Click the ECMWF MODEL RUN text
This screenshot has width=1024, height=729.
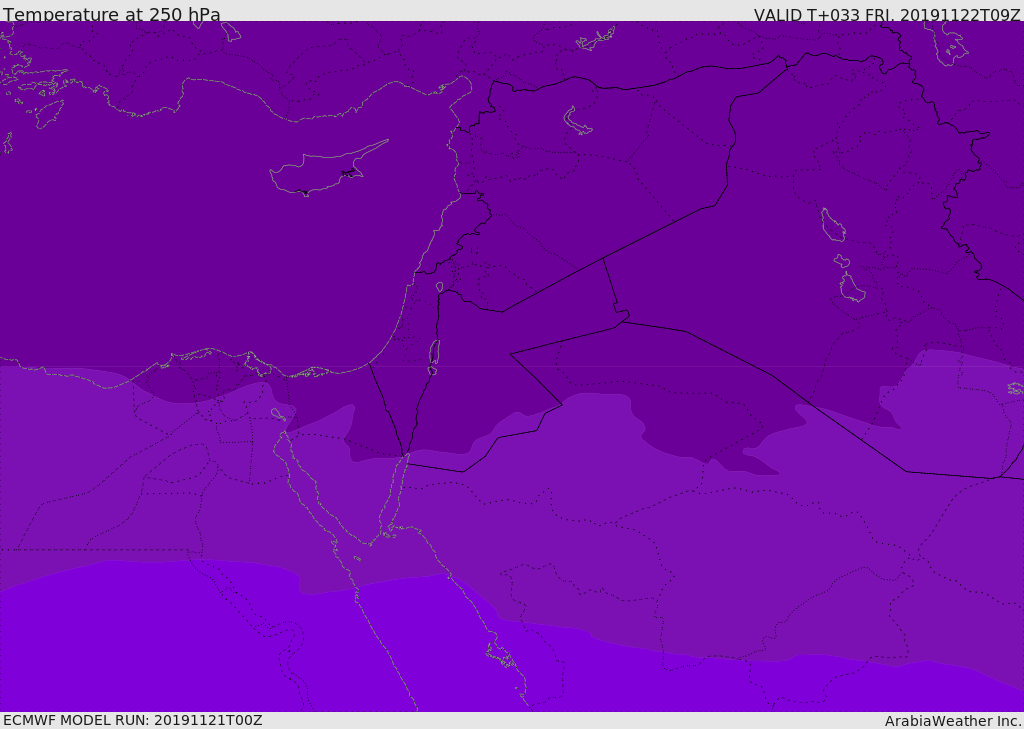coord(133,720)
